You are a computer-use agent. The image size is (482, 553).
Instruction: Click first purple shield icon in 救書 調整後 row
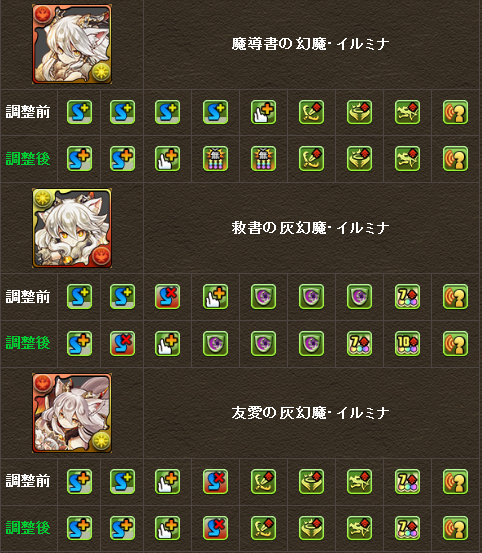215,344
